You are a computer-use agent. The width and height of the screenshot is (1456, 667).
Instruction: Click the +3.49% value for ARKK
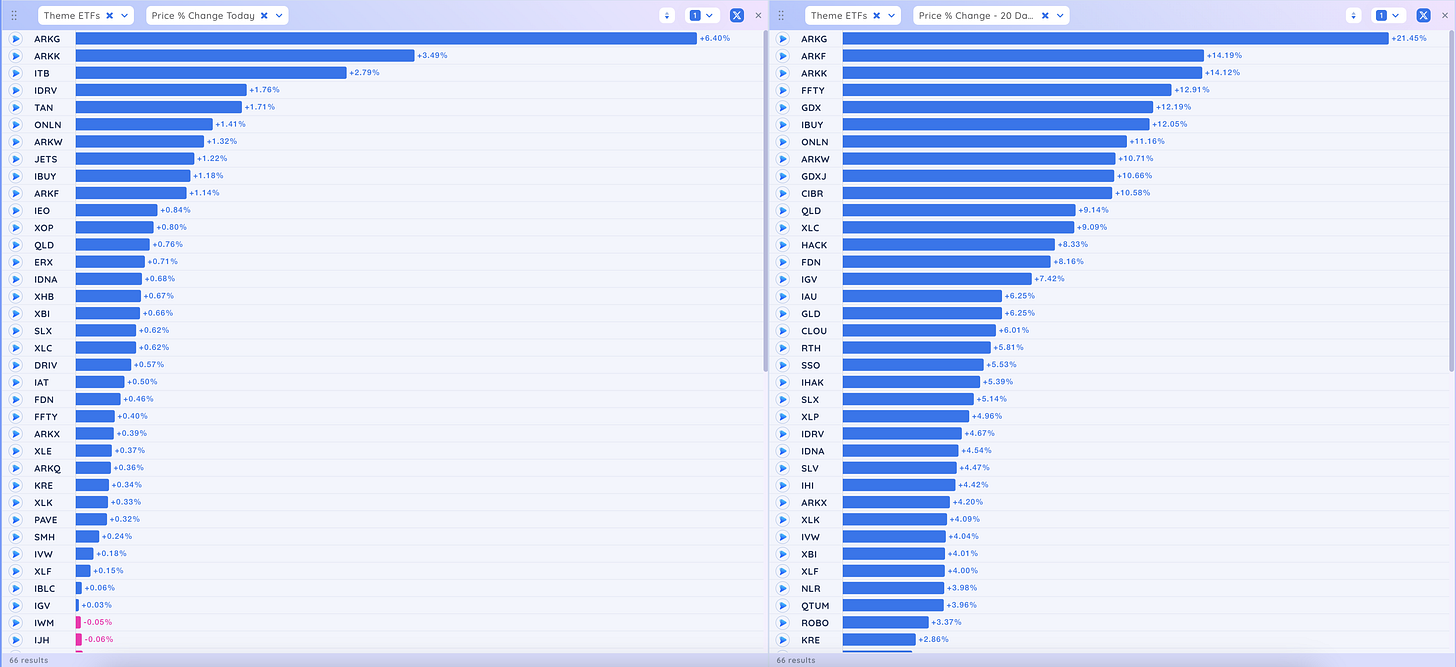[432, 56]
